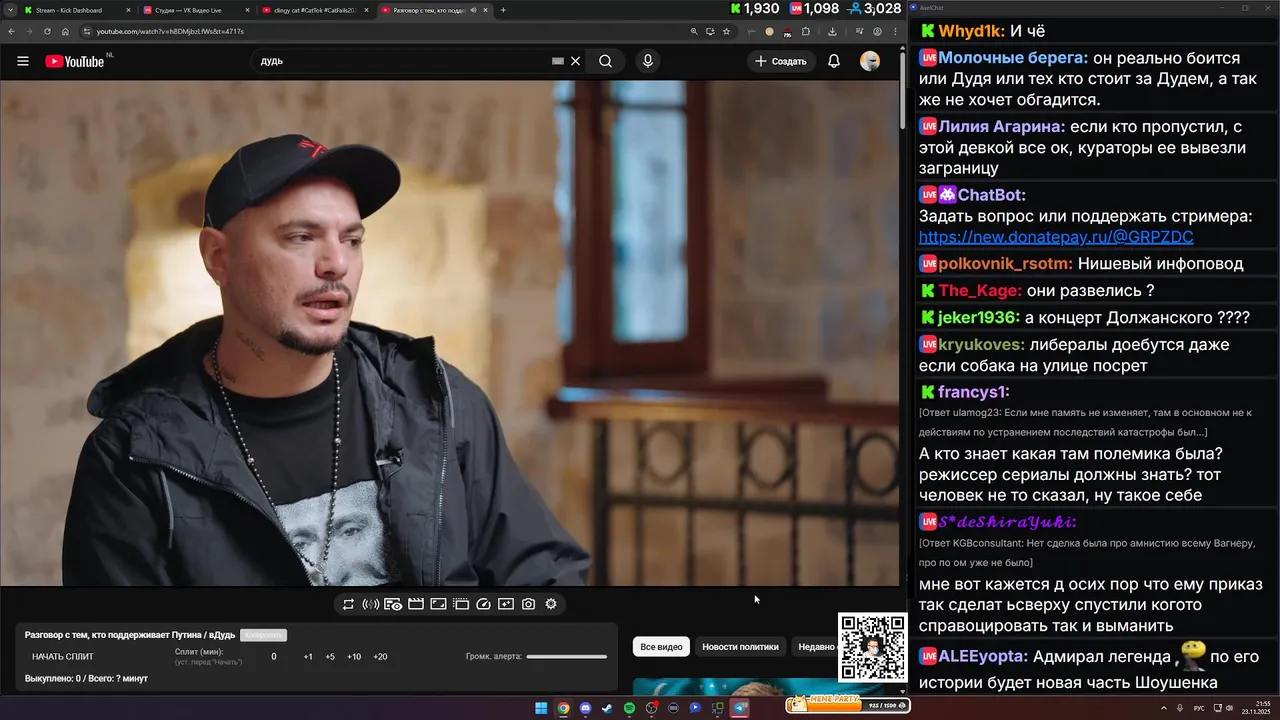Click the ALEEyopta chat message name
Screen dimensions: 1280x720
tap(983, 657)
